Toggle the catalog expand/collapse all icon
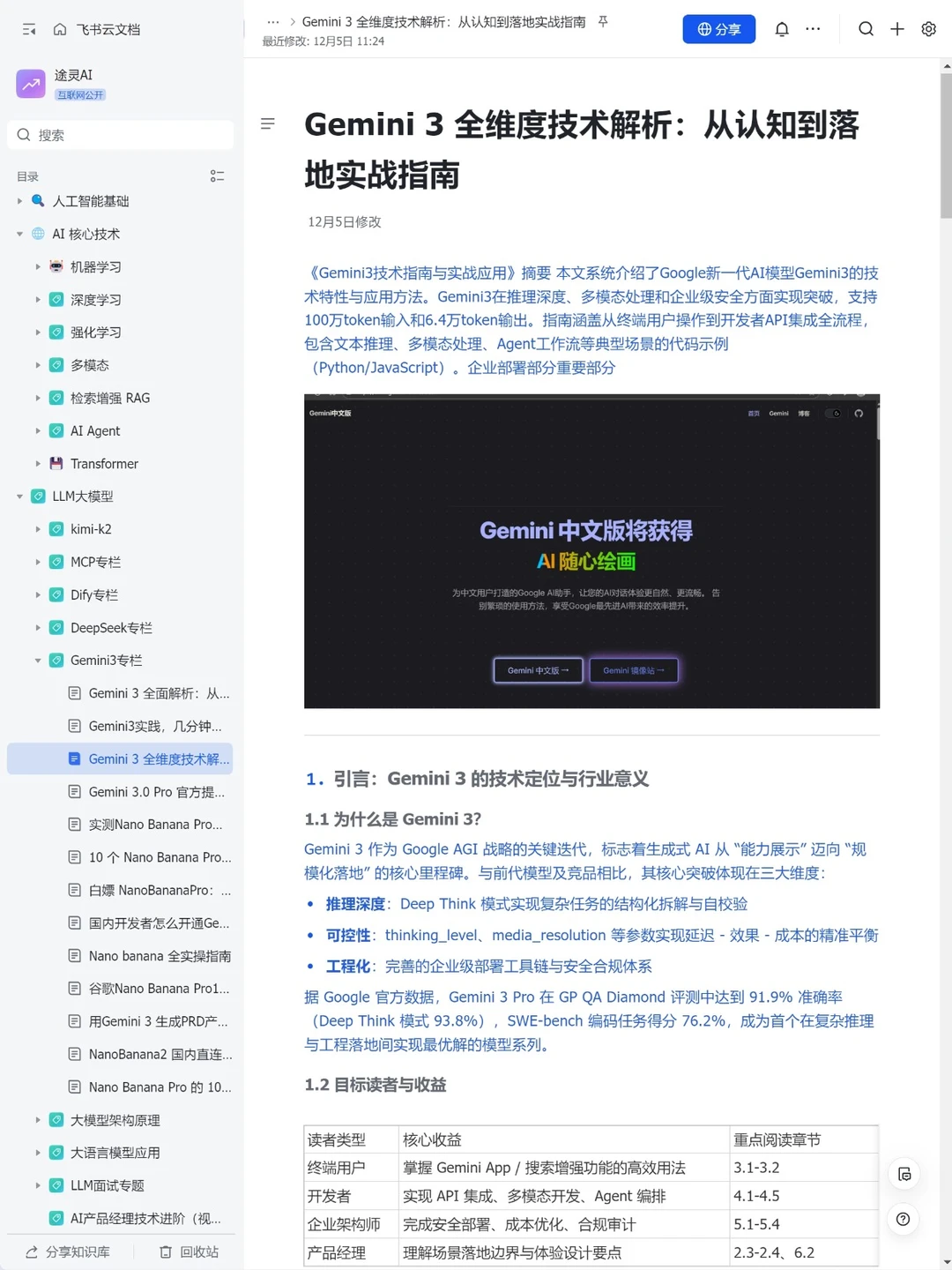Image resolution: width=952 pixels, height=1270 pixels. tap(217, 176)
